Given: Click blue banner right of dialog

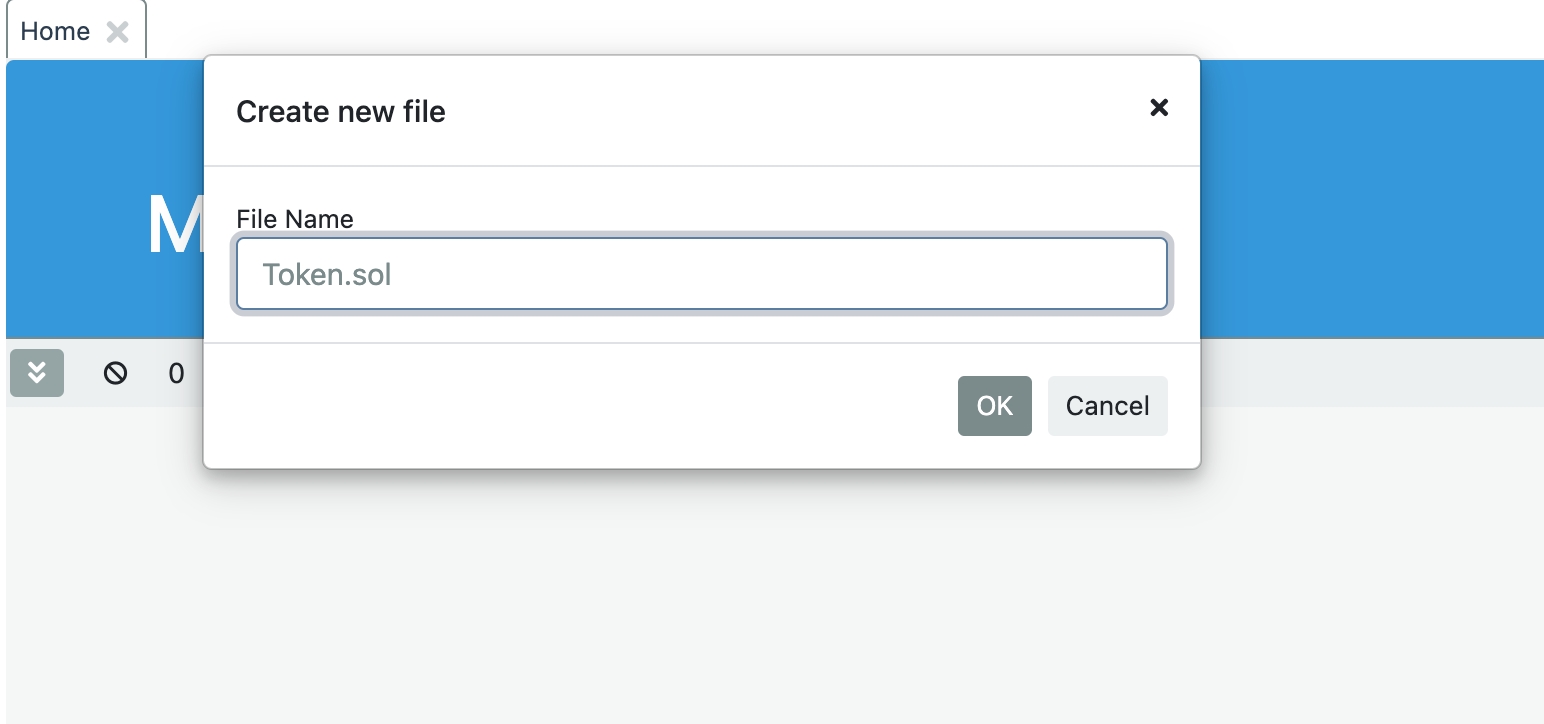Looking at the screenshot, I should click(1370, 200).
